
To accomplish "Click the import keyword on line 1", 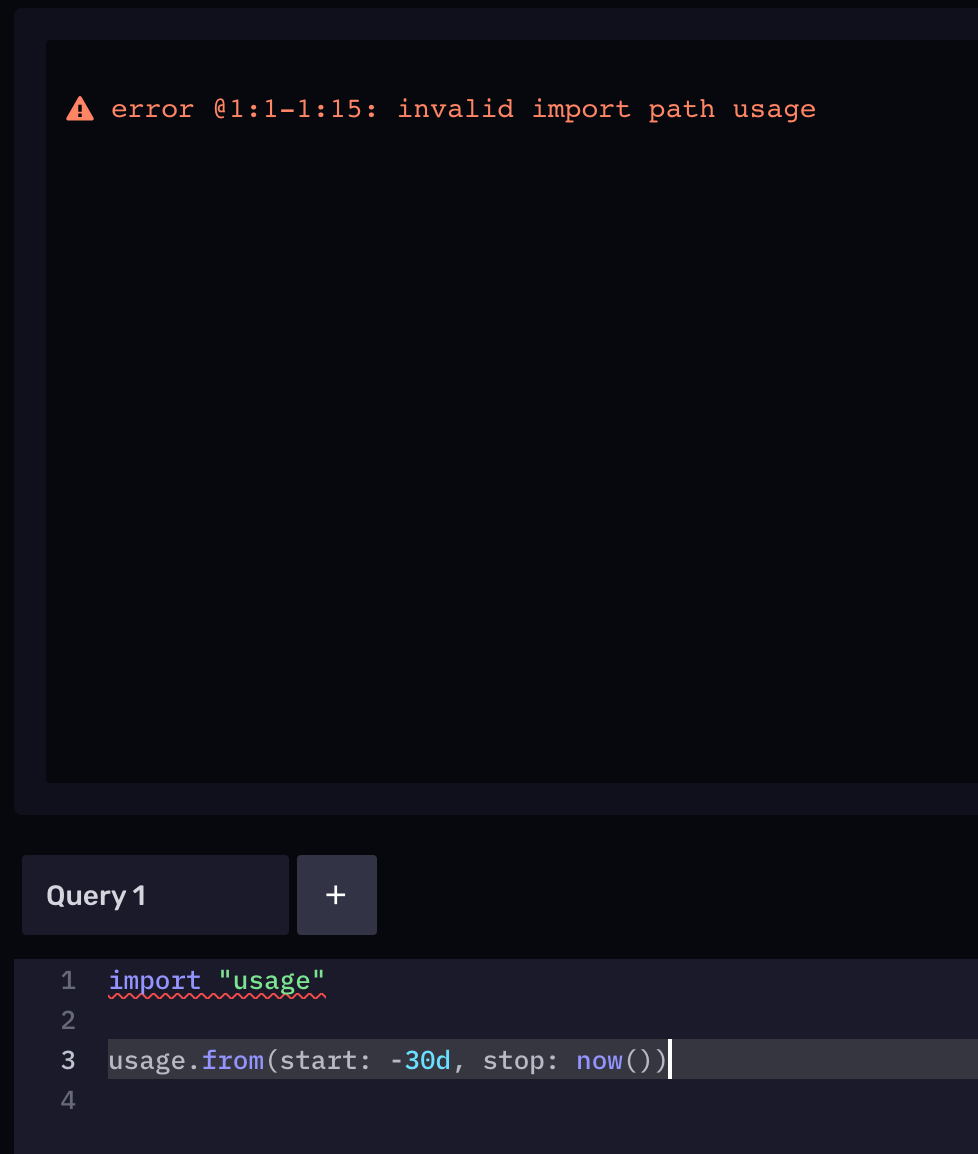I will pos(153,980).
